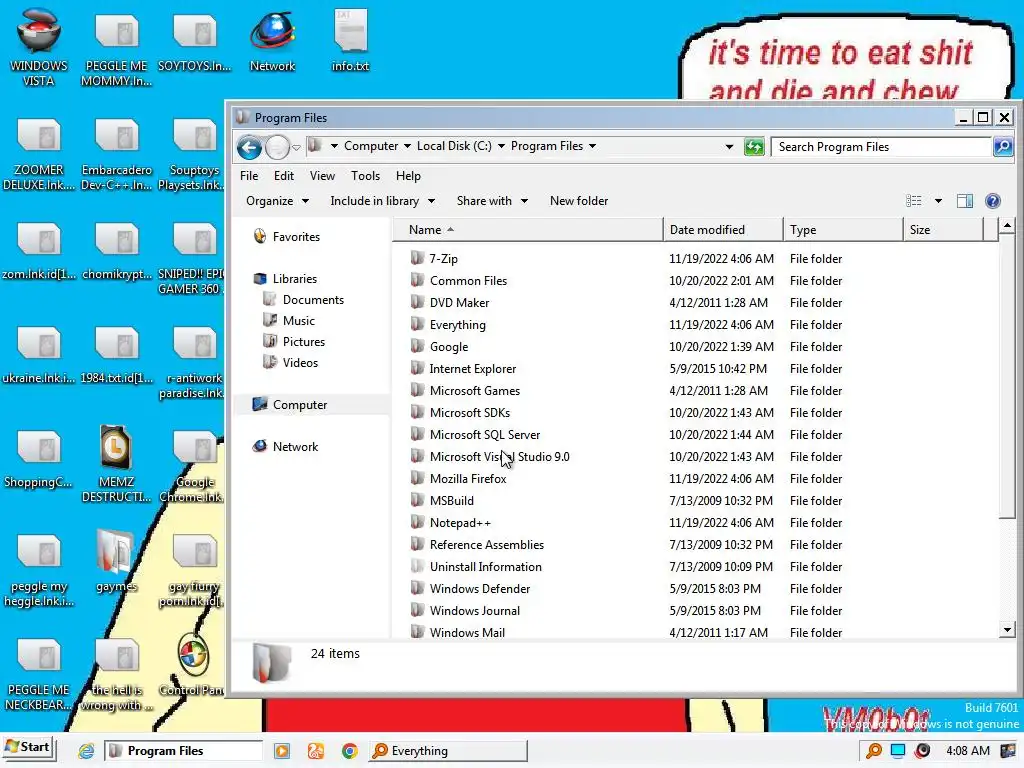
Task: Select the Internet Explorer folder
Action: [472, 369]
